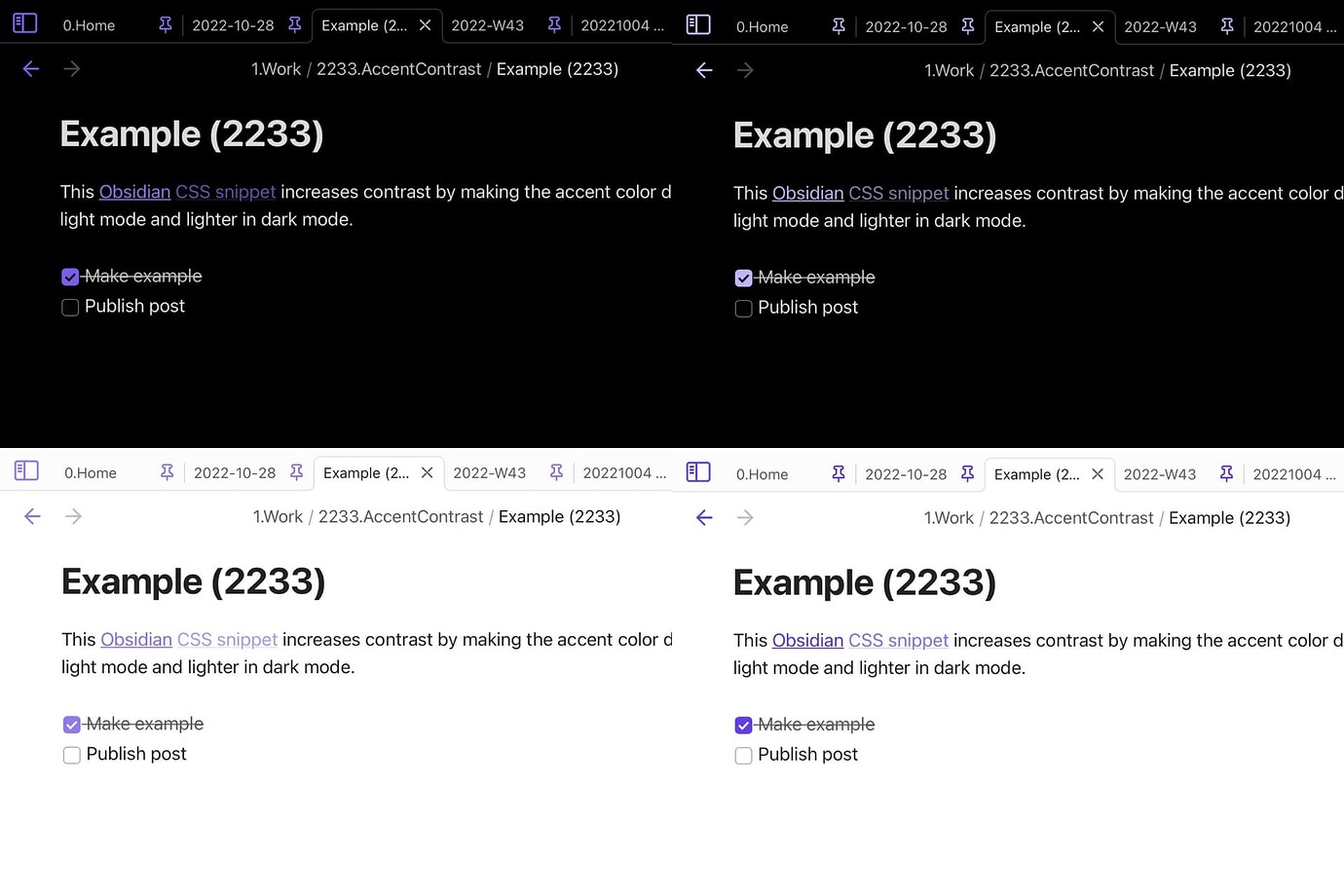Select the 2022-10-28 daily note tab

click(x=232, y=24)
